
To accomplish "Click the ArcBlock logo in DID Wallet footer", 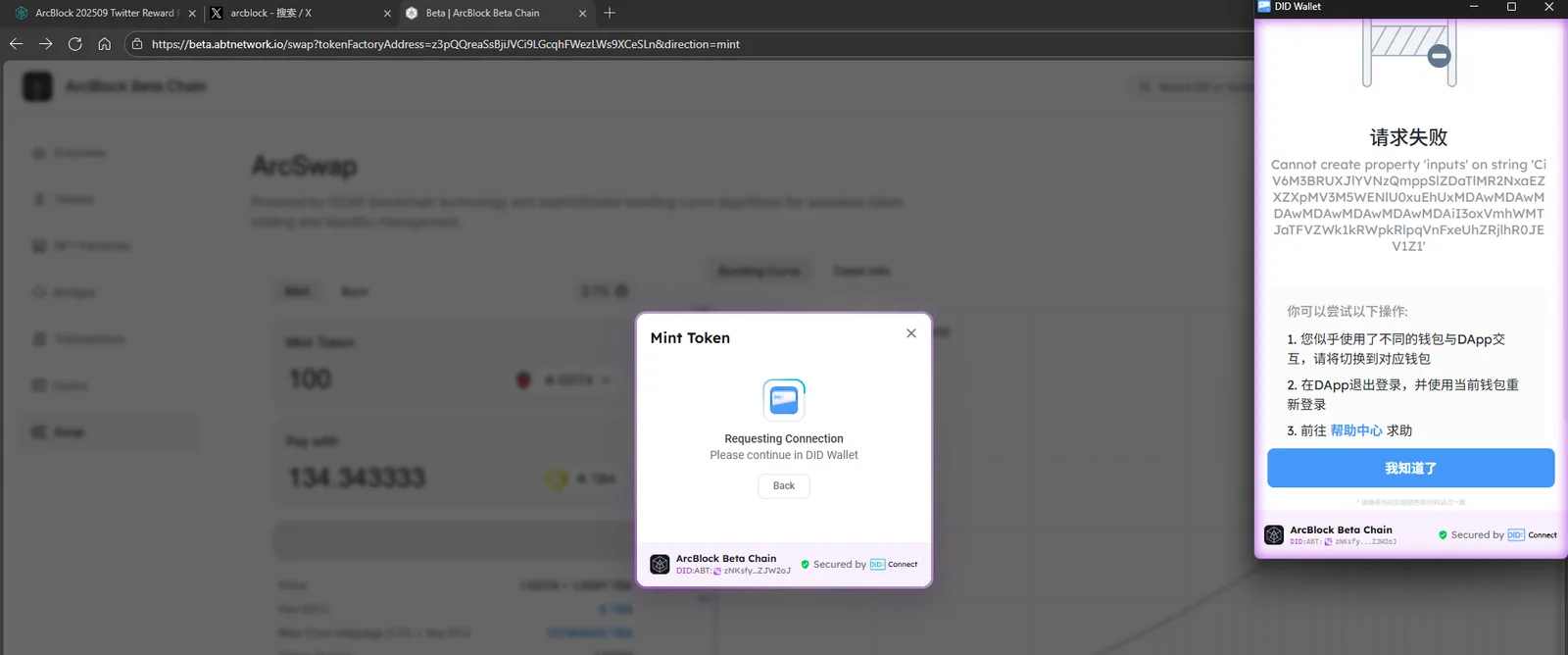I will pyautogui.click(x=1274, y=534).
